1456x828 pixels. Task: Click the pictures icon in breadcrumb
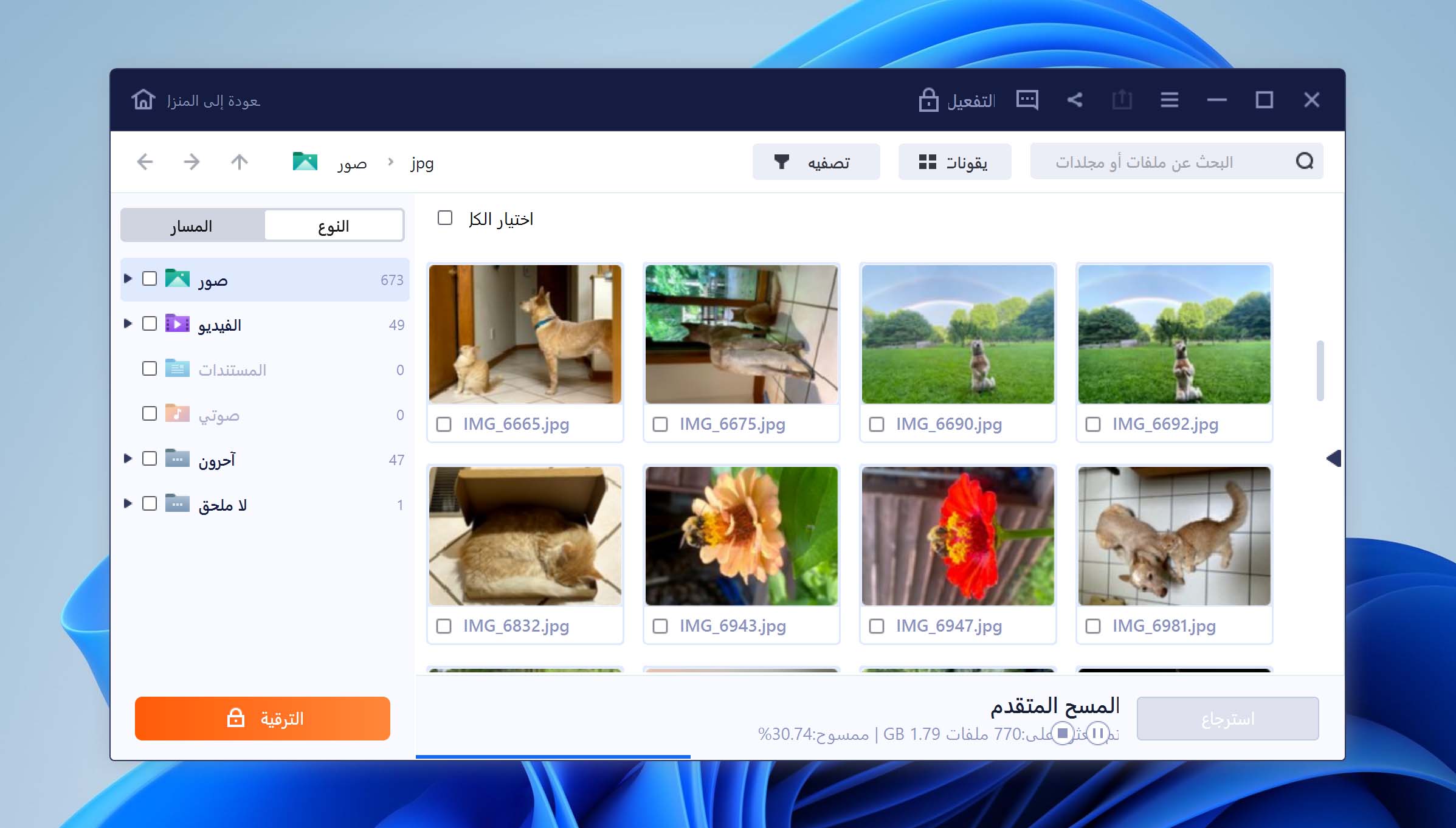coord(305,162)
